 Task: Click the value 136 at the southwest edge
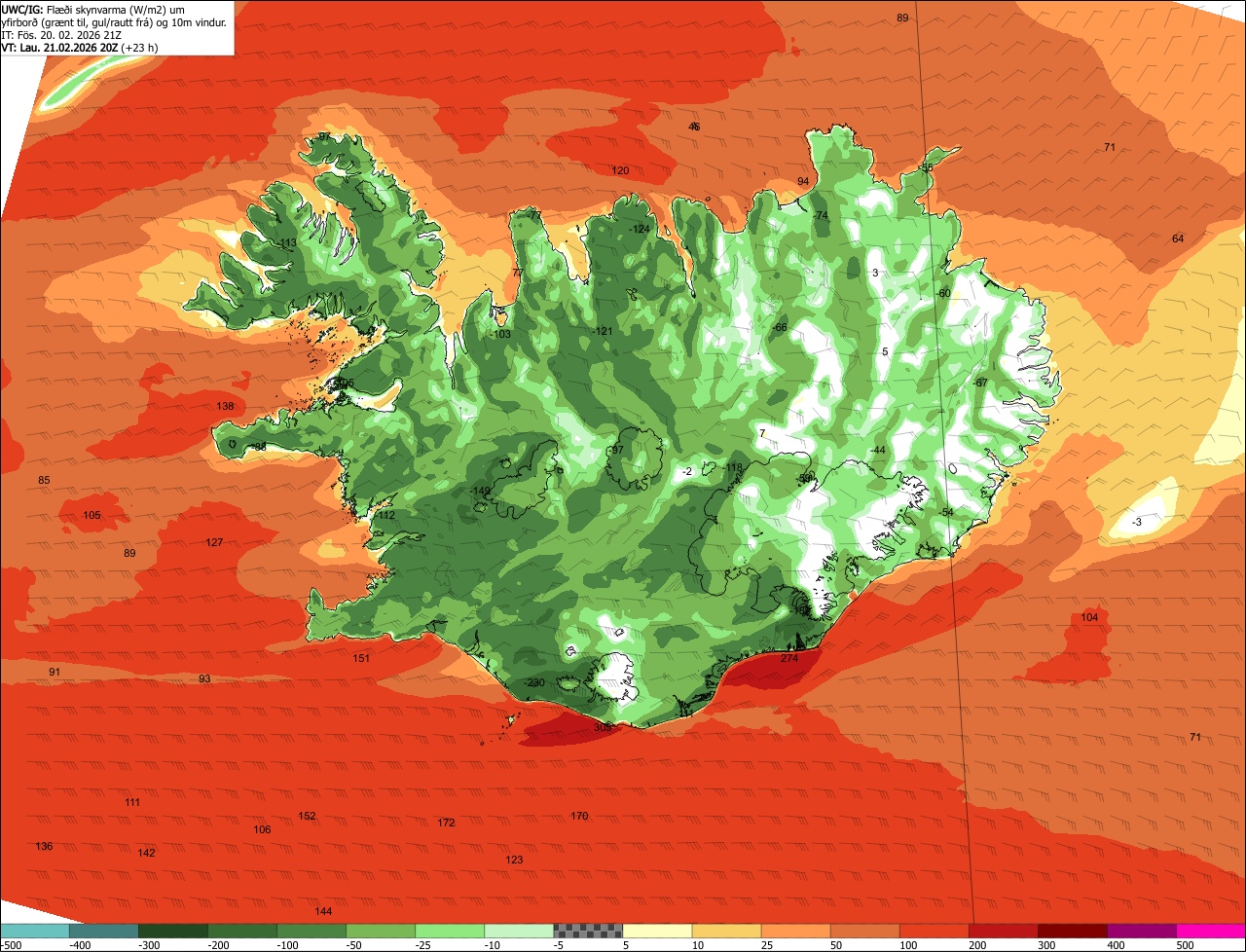44,847
